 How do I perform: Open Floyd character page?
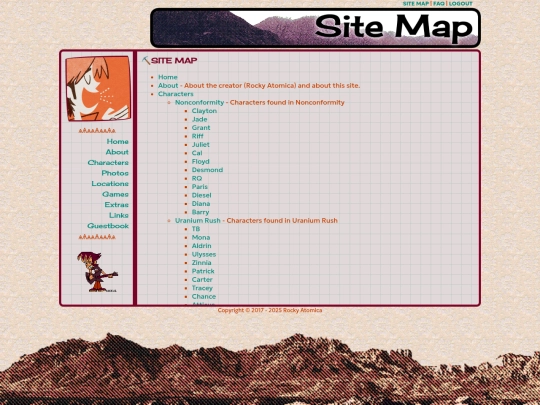click(200, 162)
